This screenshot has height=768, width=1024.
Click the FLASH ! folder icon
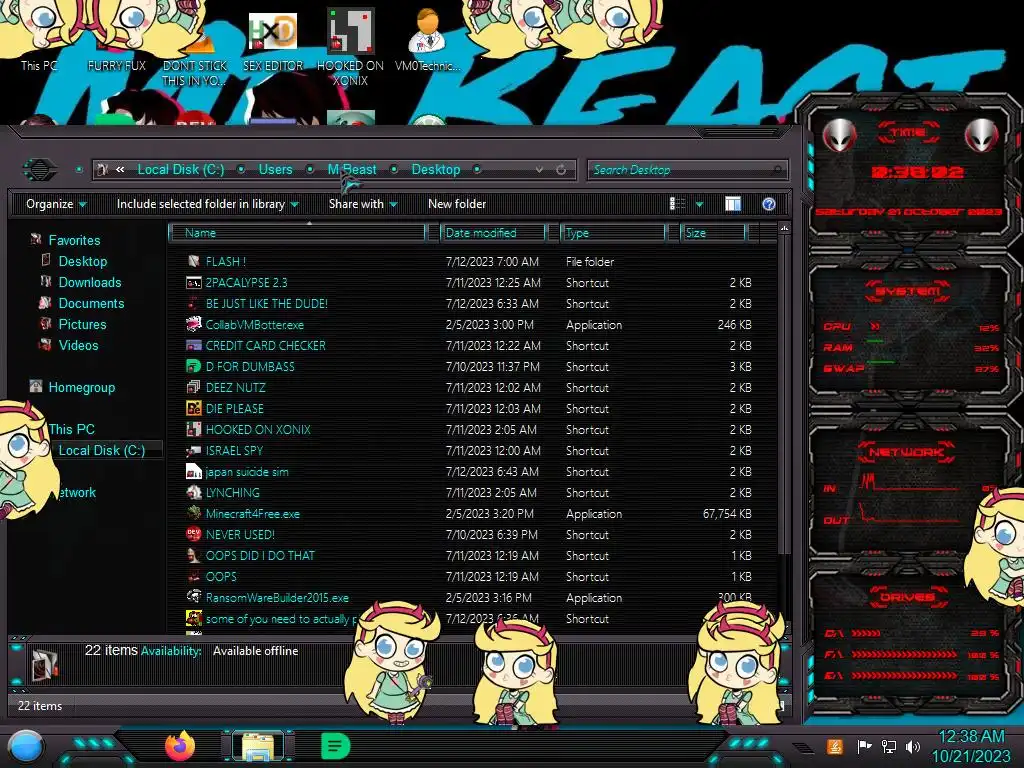(x=194, y=261)
